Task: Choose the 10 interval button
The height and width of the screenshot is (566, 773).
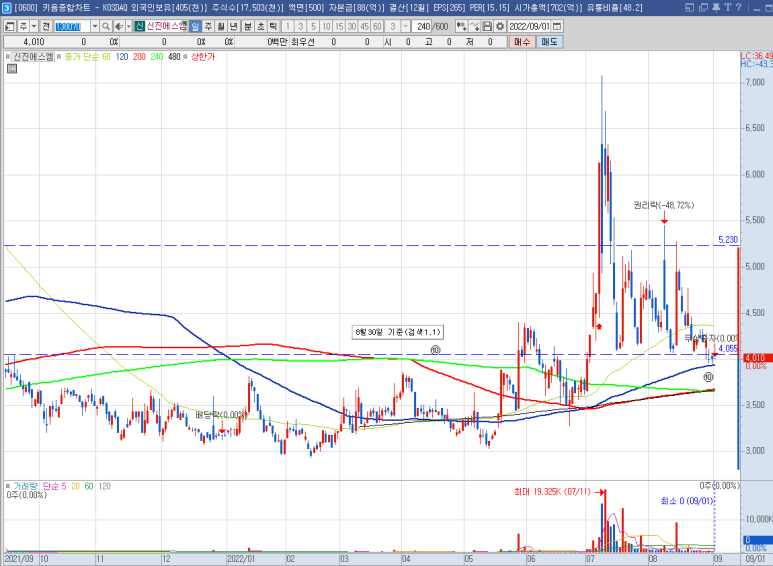Action: pos(326,27)
